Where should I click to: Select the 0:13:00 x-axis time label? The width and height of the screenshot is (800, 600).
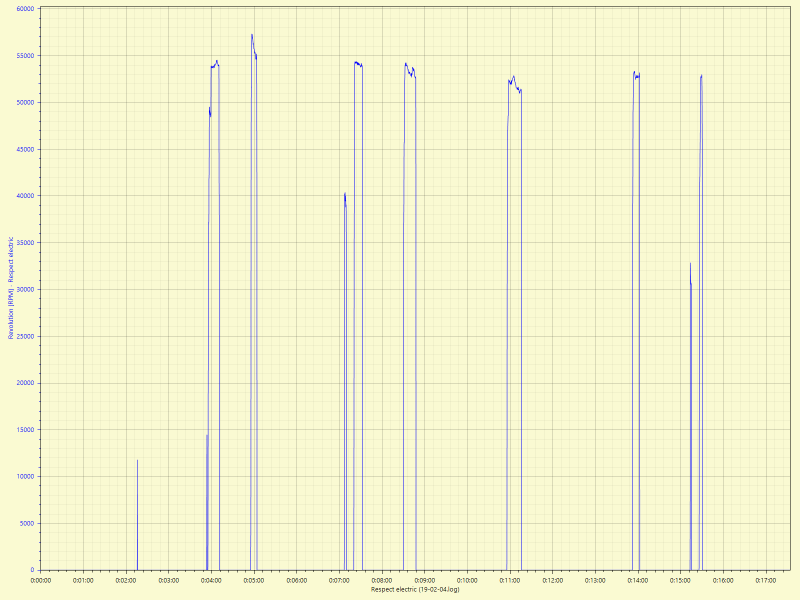tap(595, 579)
